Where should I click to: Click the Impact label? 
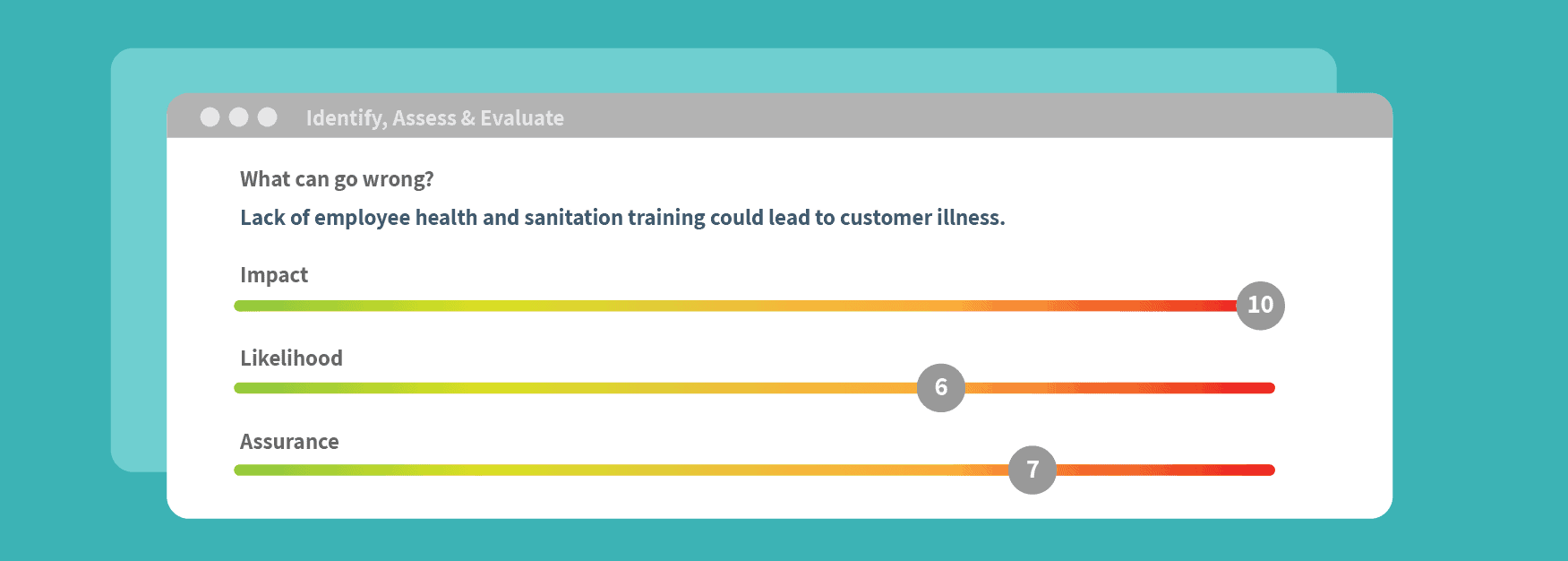coord(274,275)
